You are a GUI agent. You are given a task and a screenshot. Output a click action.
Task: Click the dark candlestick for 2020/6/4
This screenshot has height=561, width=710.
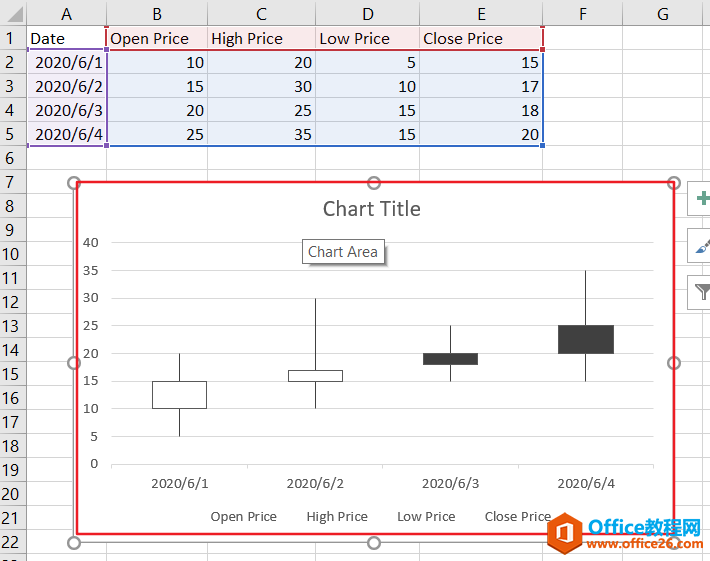[586, 340]
